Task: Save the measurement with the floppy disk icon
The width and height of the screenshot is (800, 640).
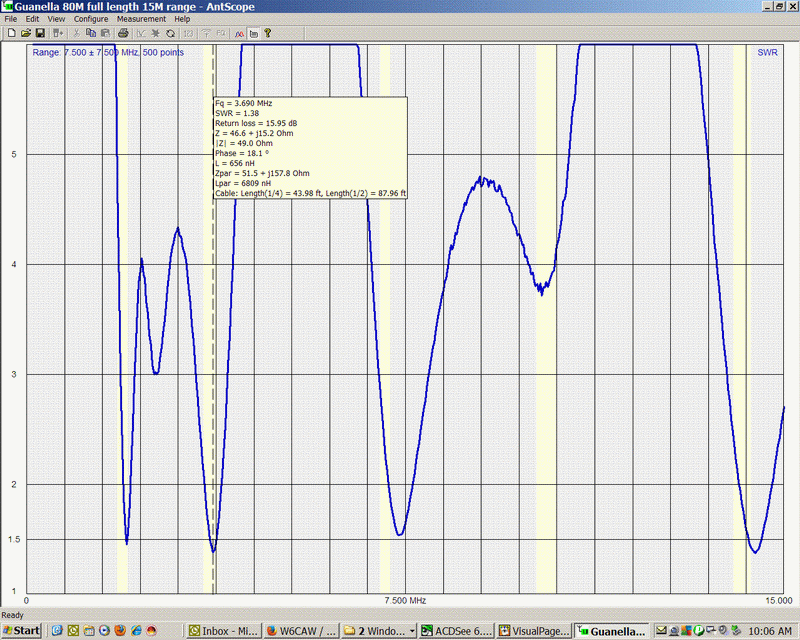Action: click(x=39, y=33)
